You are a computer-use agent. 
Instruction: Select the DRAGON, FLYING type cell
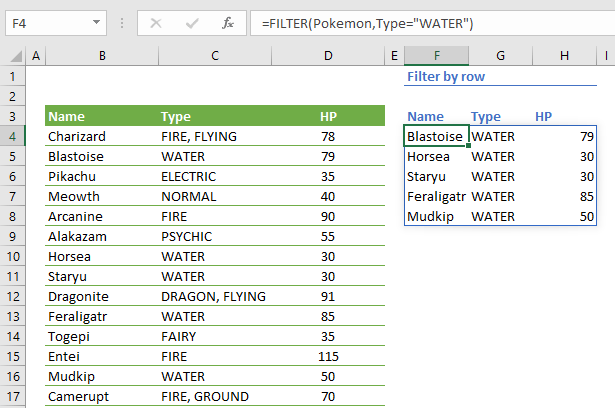(x=215, y=296)
